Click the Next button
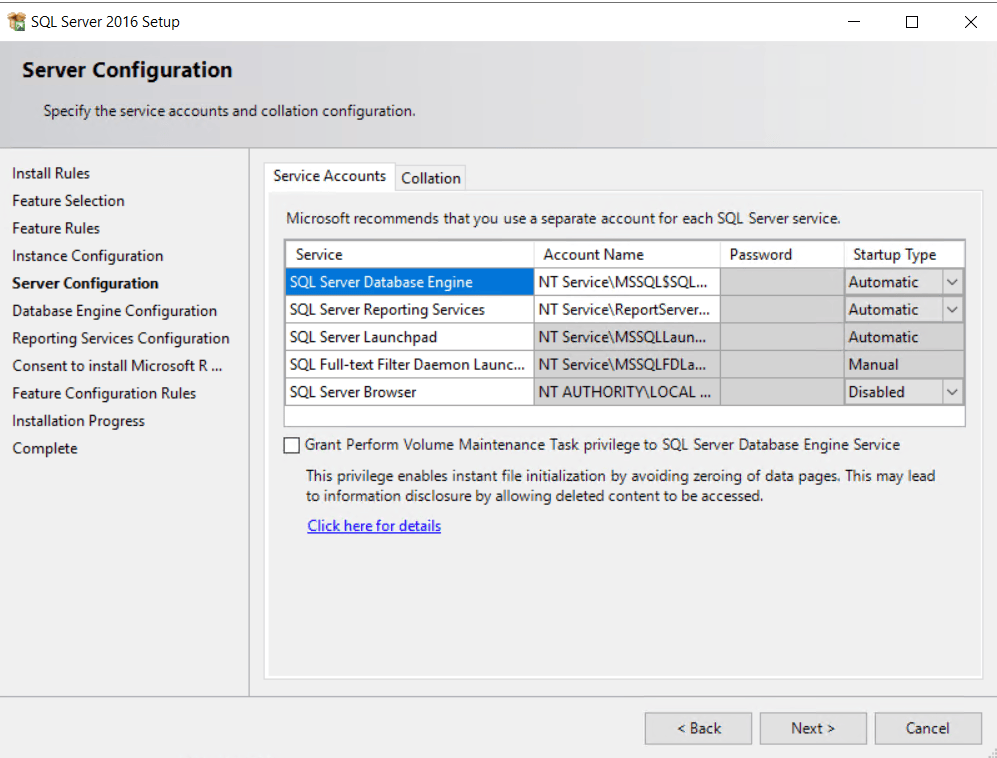 pos(812,728)
